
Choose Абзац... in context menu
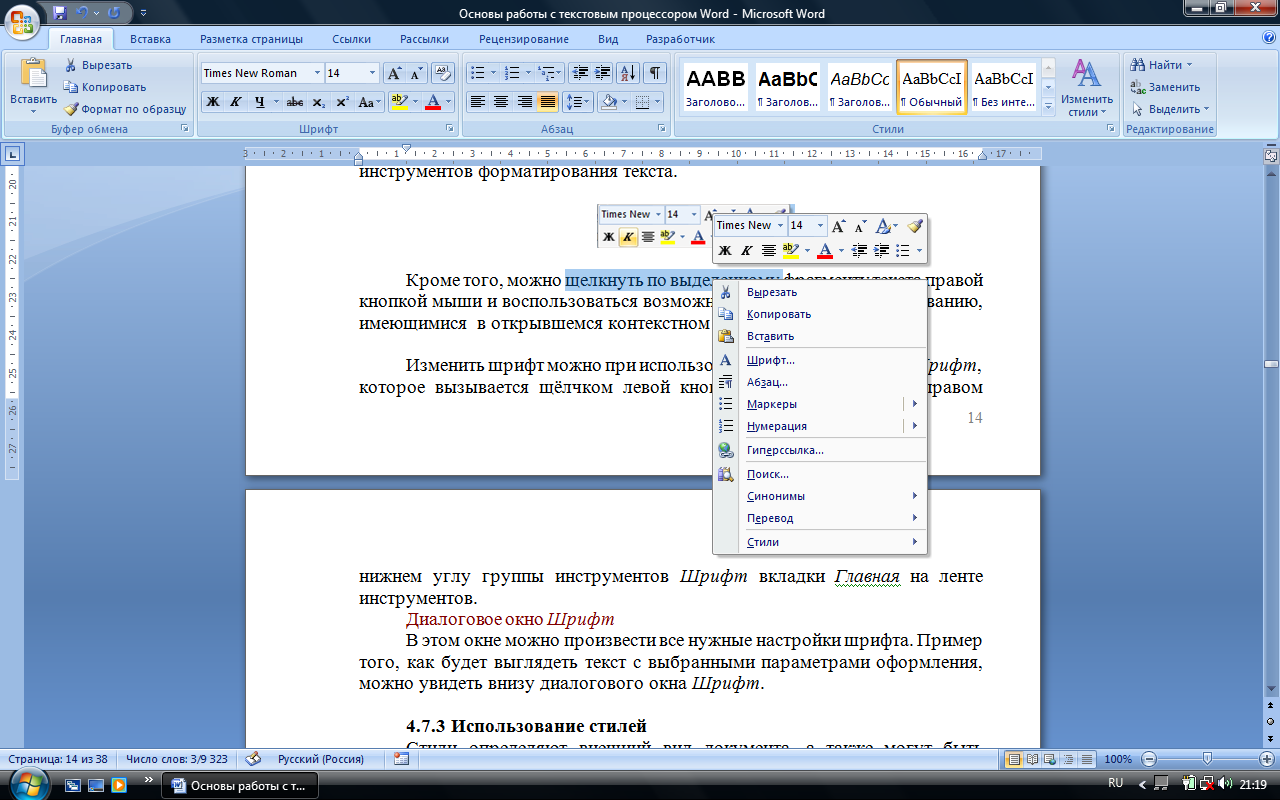820,382
